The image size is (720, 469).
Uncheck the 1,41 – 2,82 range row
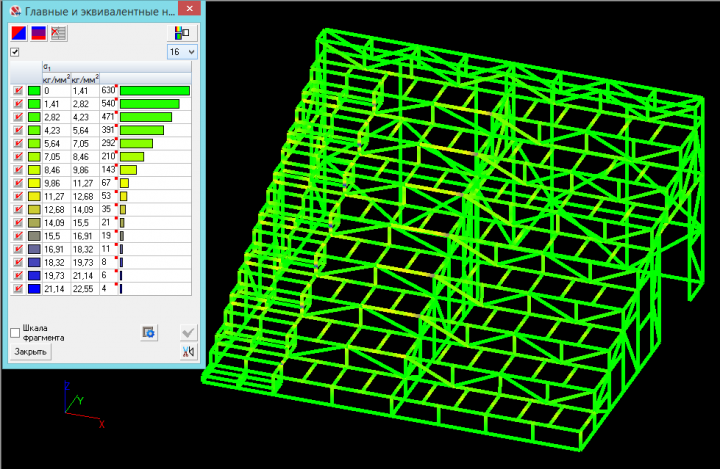18,104
